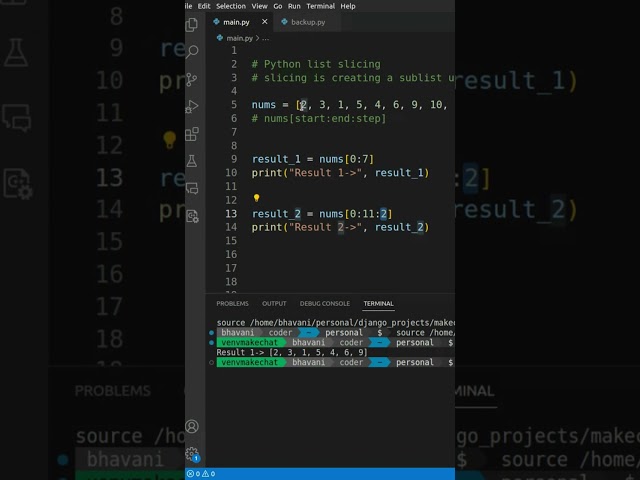Click the lightbulb code action on line 12
Screen dimensions: 640x480
coord(256,198)
